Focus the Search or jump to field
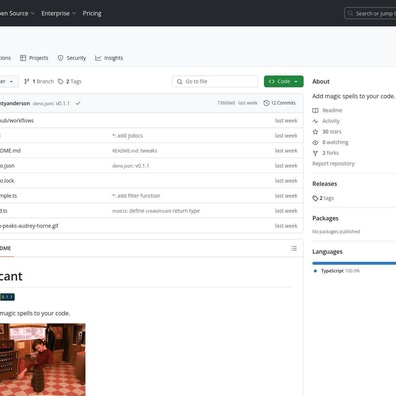This screenshot has height=396, width=396. [370, 14]
